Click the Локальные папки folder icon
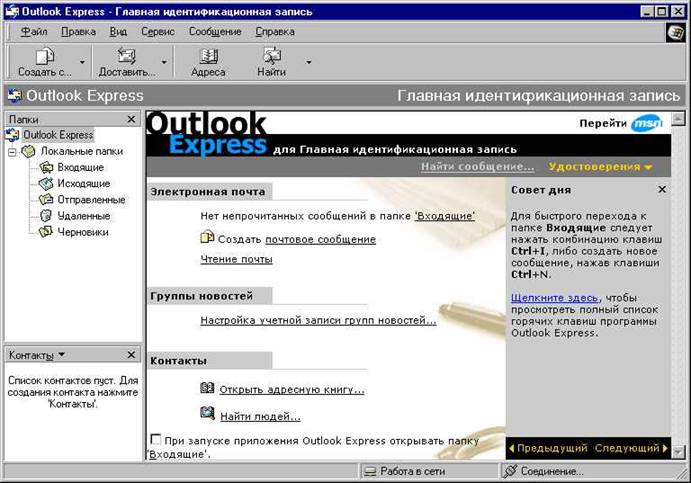Viewport: 691px width, 483px height. pyautogui.click(x=29, y=151)
